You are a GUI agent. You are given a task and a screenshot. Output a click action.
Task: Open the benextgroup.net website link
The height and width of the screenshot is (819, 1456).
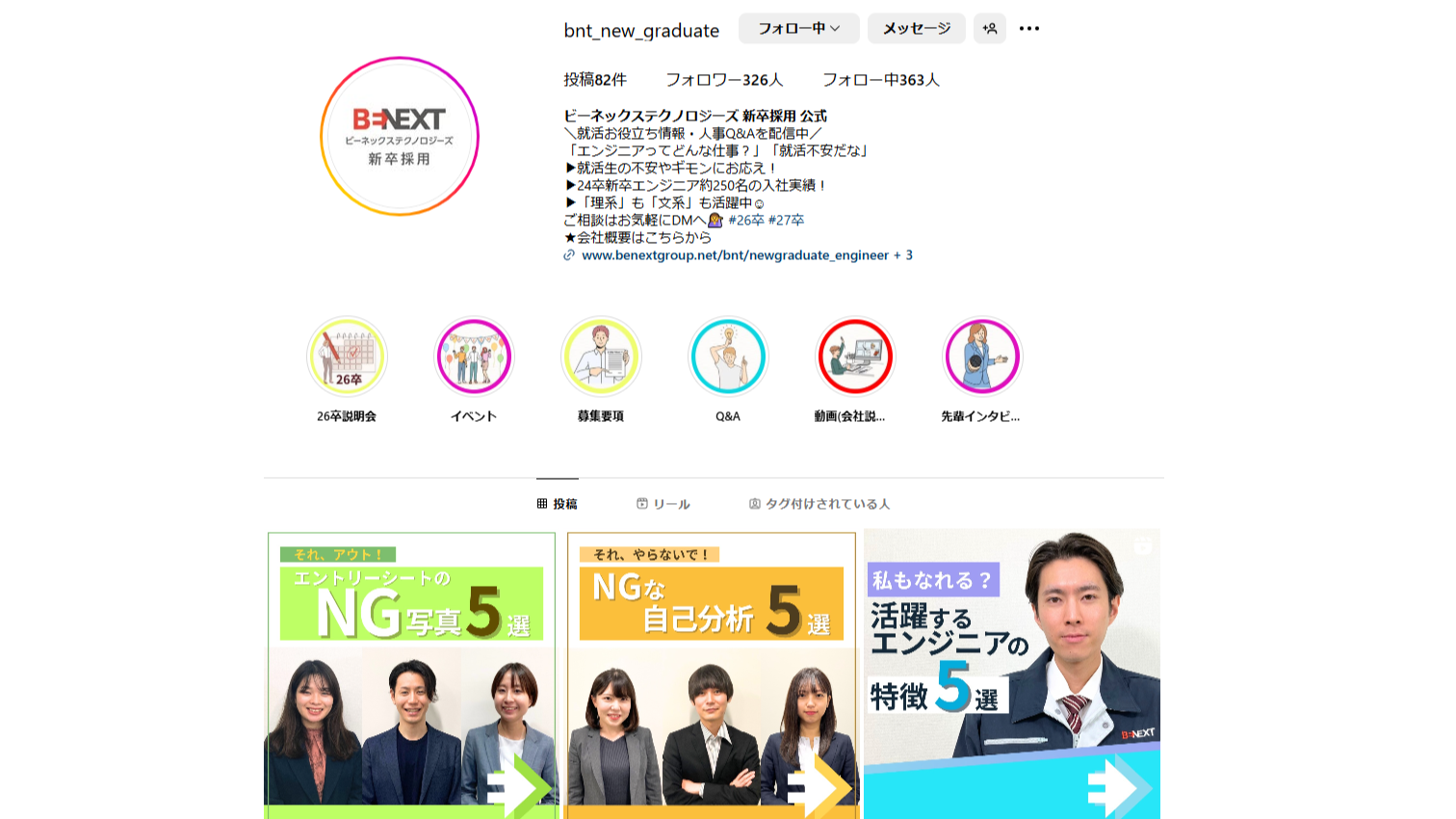735,255
